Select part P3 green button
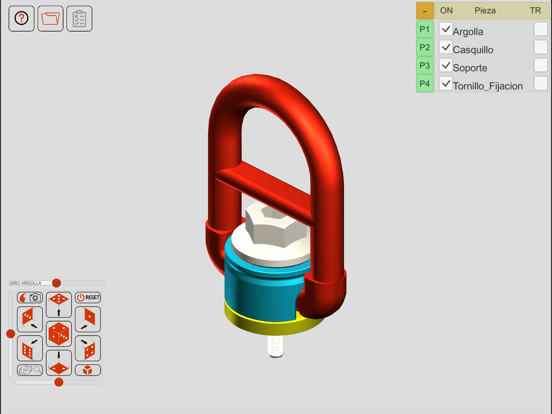The image size is (552, 414). 425,65
